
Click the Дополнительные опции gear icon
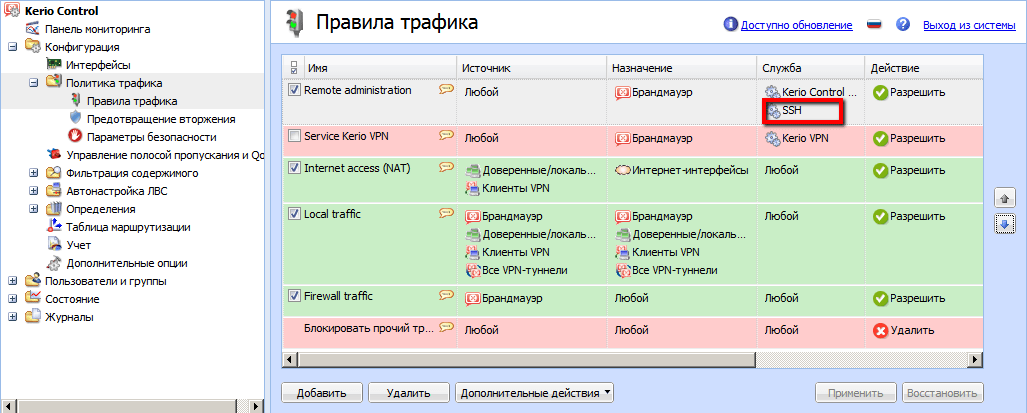point(54,263)
